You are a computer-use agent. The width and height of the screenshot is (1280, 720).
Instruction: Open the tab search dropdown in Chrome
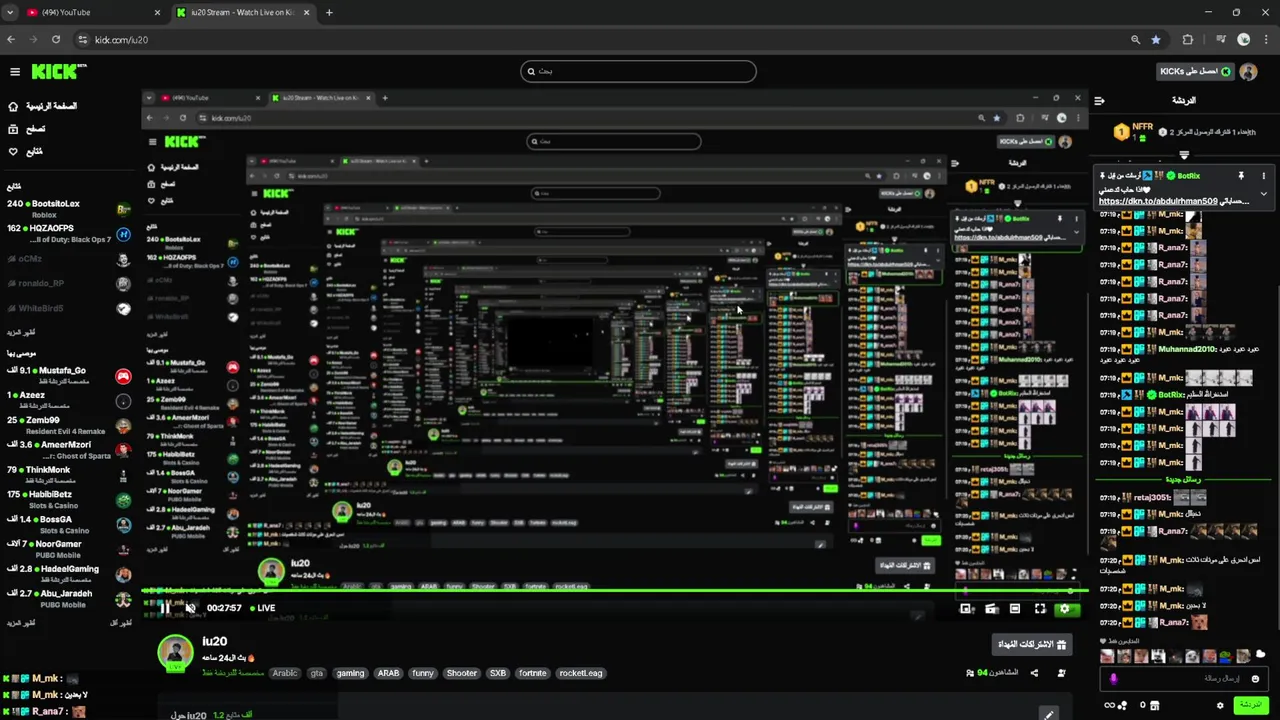10,12
